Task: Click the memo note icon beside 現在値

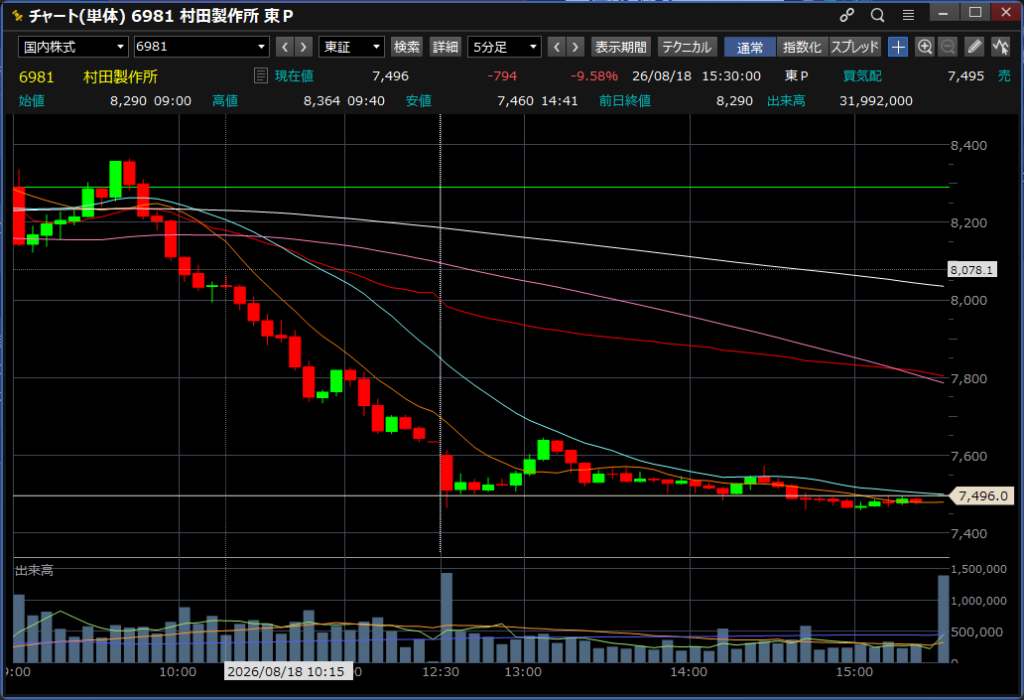Action: point(261,76)
